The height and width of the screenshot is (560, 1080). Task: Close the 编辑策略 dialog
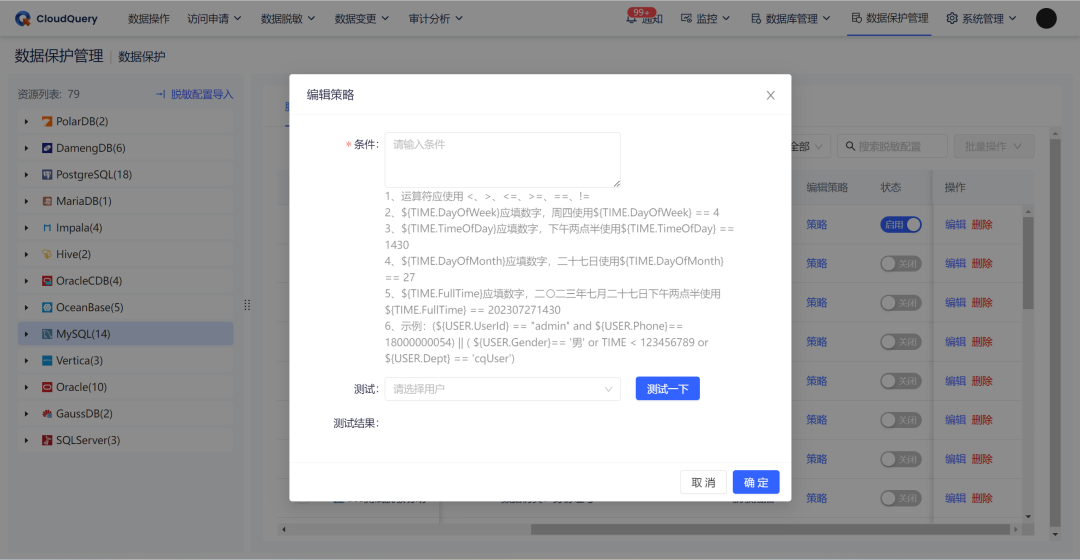[771, 95]
